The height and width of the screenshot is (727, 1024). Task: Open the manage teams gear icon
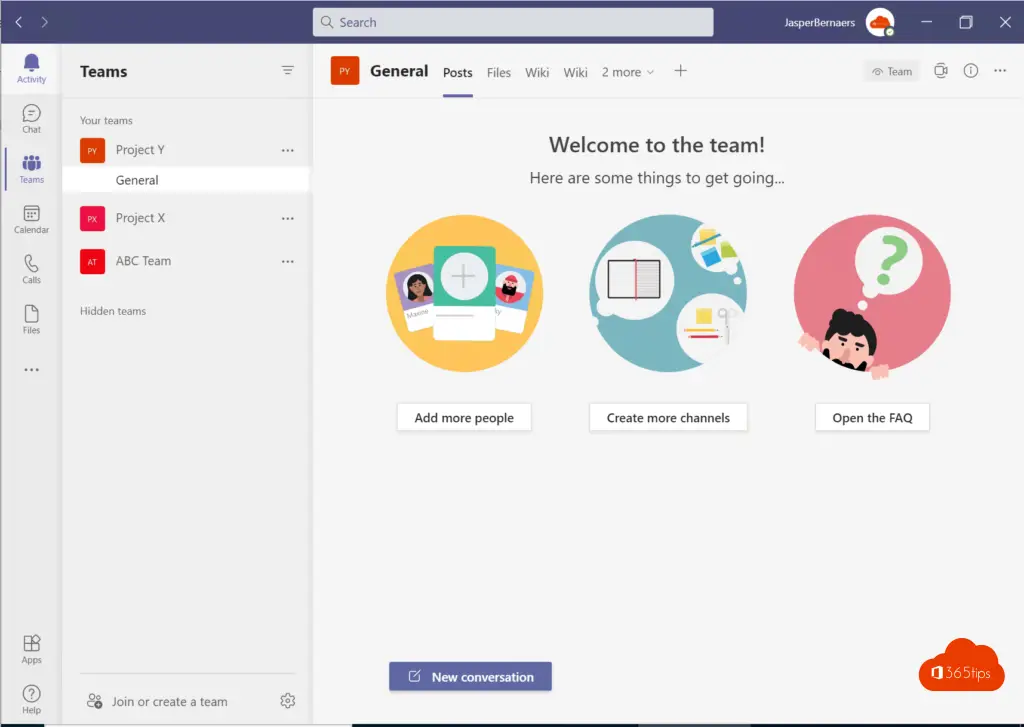point(288,701)
